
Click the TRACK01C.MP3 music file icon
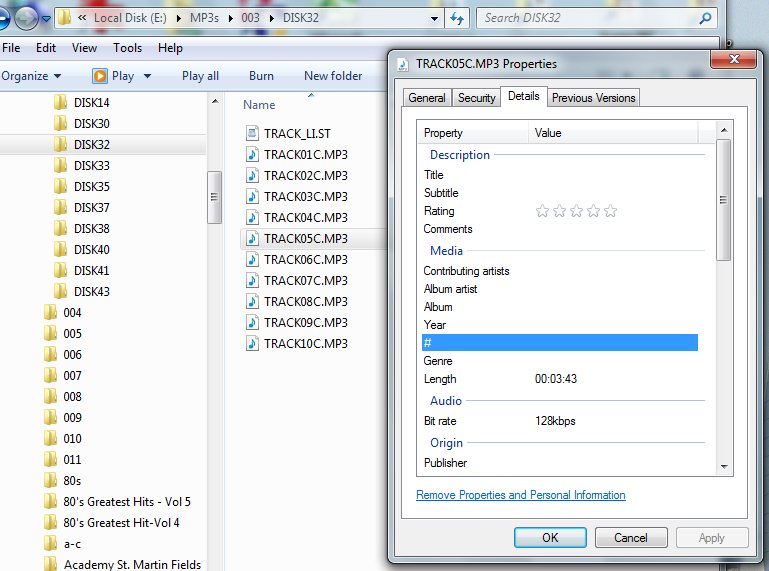coord(252,154)
